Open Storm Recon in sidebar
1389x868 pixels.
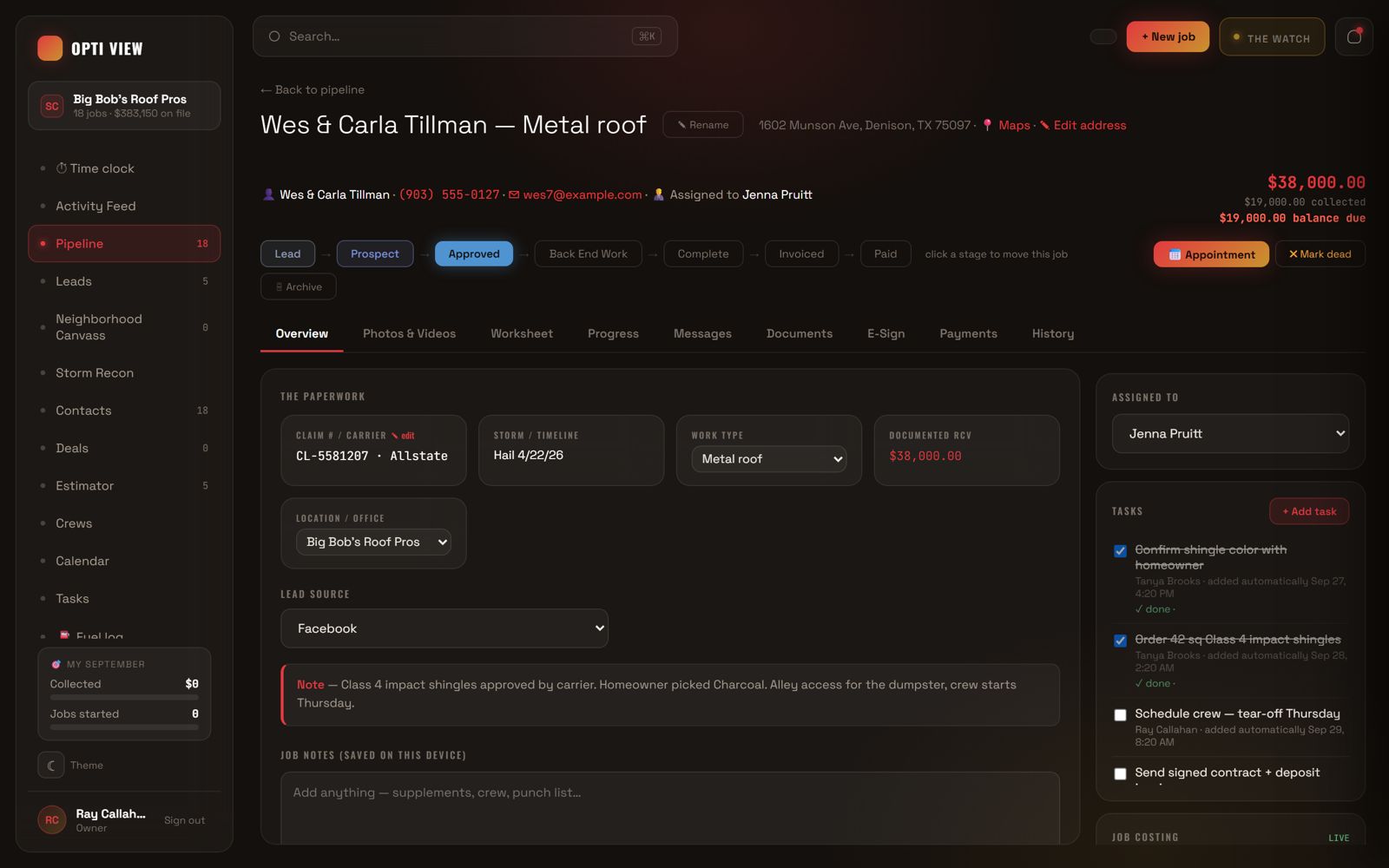pos(124,373)
